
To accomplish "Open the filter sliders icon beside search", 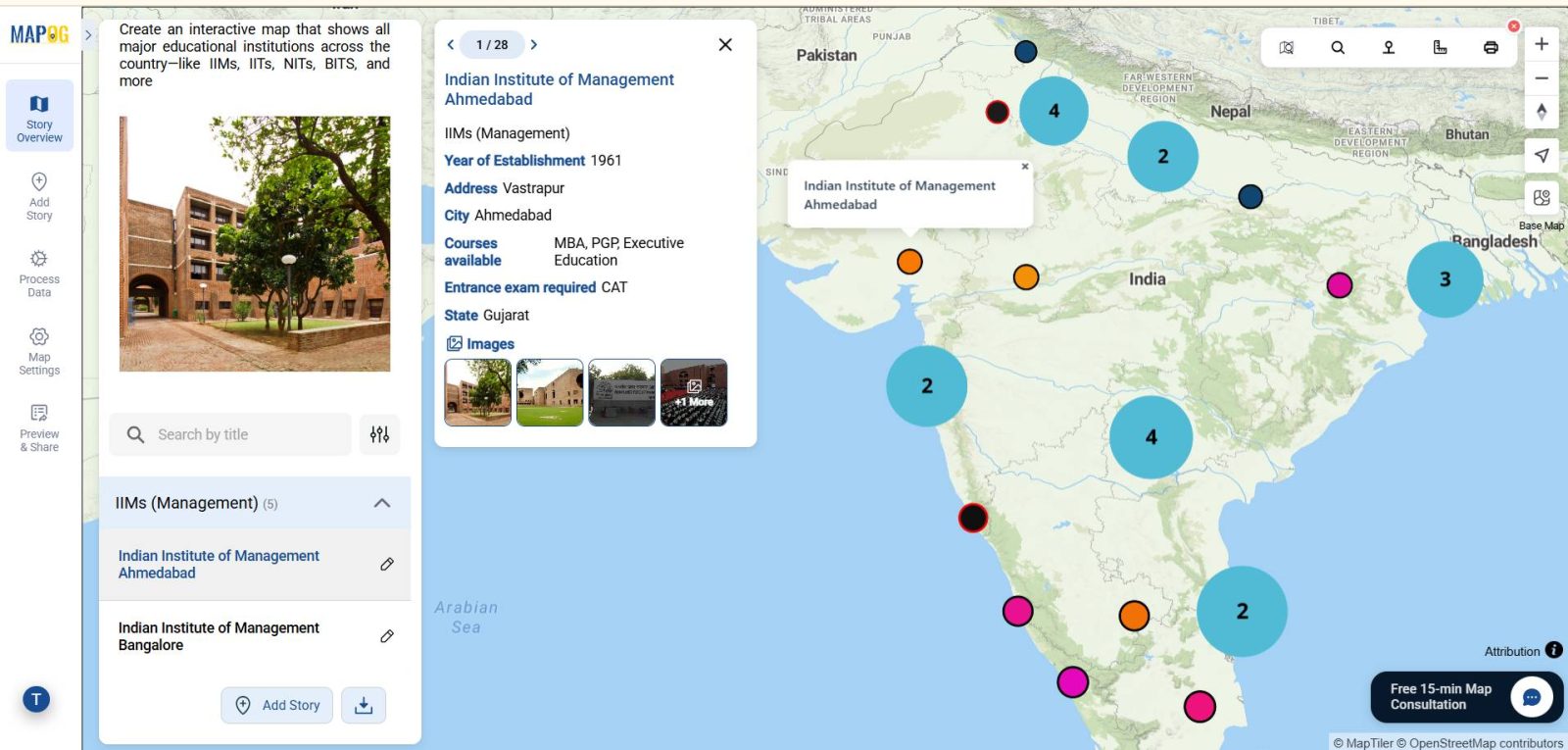I will (x=379, y=434).
